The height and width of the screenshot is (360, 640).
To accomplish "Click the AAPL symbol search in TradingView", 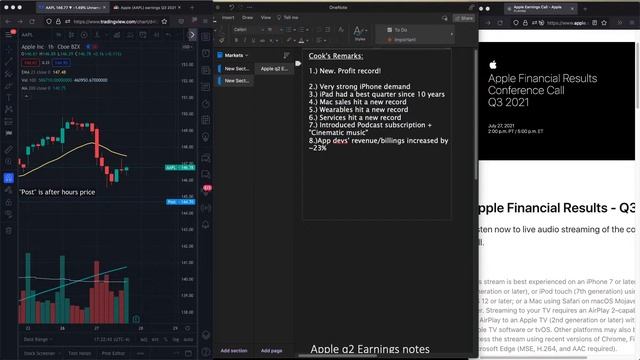I will point(27,35).
